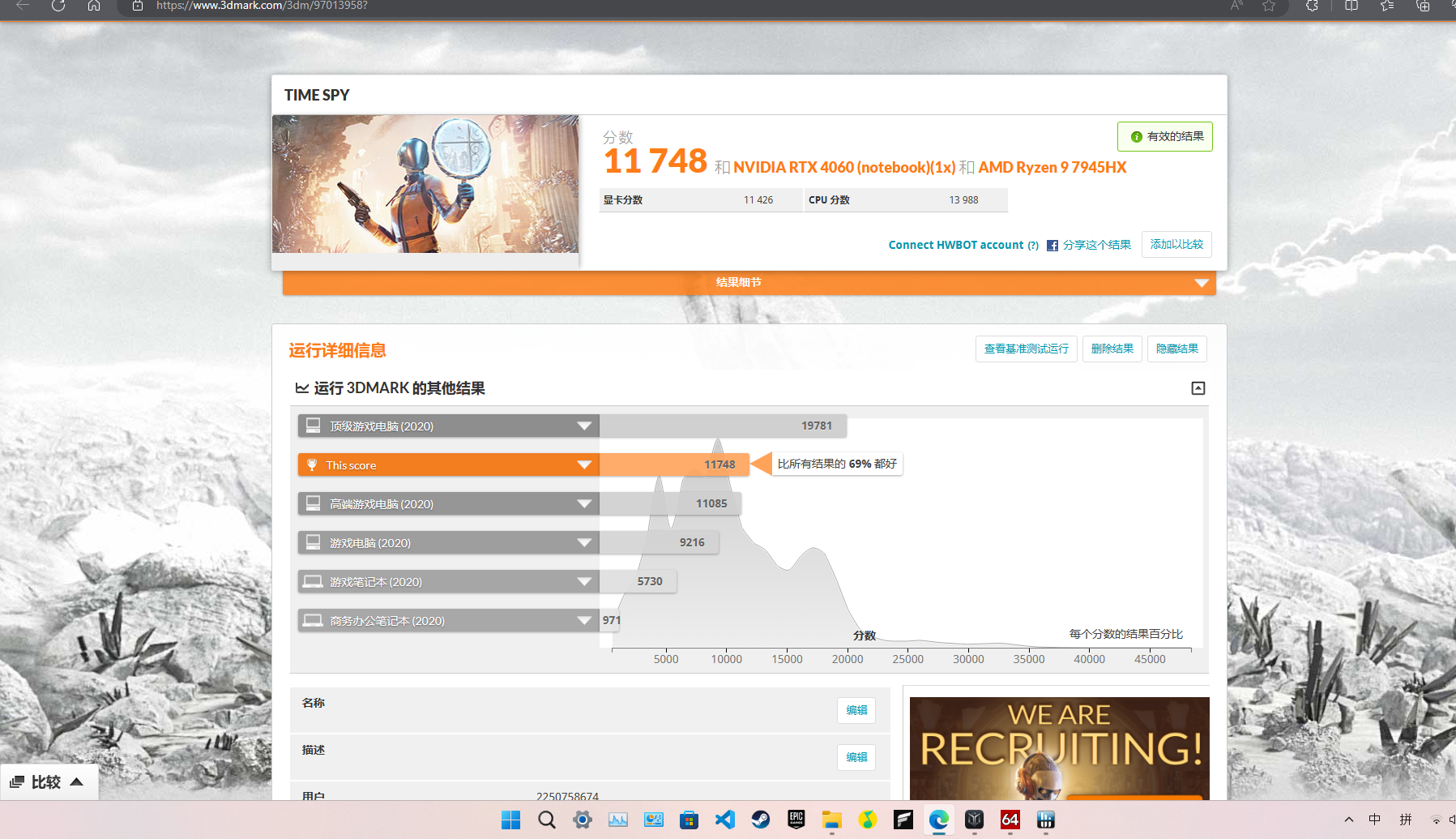Open Windows taskbar search
The image size is (1456, 839).
click(547, 820)
